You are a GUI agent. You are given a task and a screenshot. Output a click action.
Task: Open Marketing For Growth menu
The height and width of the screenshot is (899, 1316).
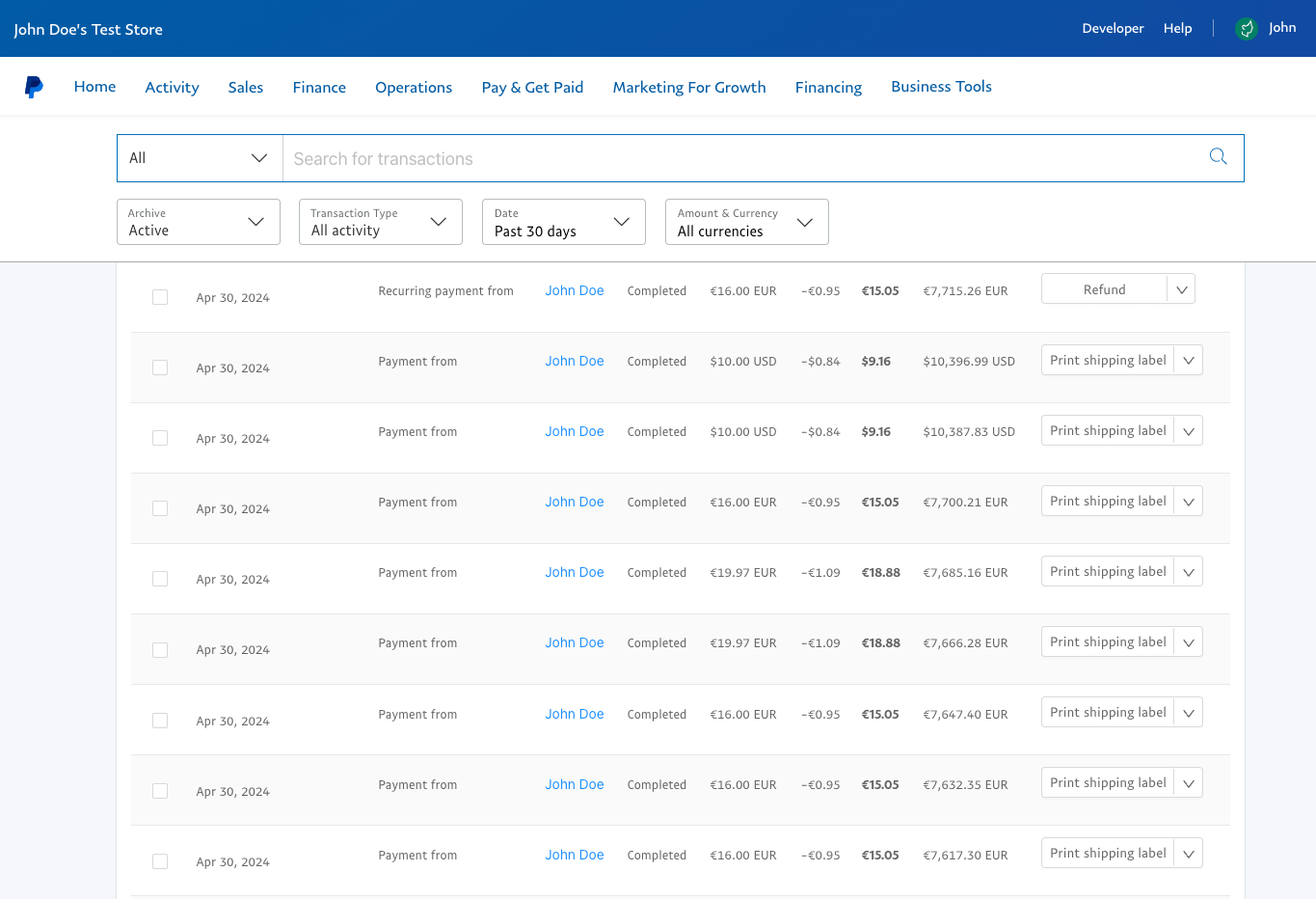tap(689, 88)
